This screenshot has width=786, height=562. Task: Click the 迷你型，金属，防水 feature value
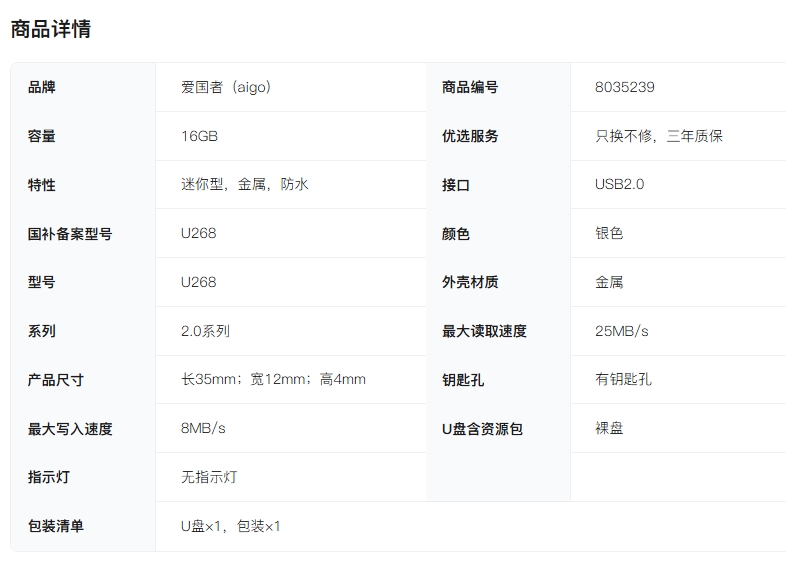pos(244,184)
